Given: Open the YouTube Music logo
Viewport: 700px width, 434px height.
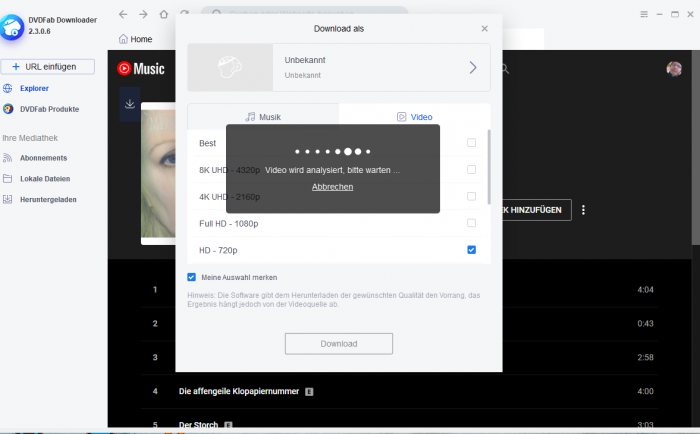Looking at the screenshot, I should (141, 68).
